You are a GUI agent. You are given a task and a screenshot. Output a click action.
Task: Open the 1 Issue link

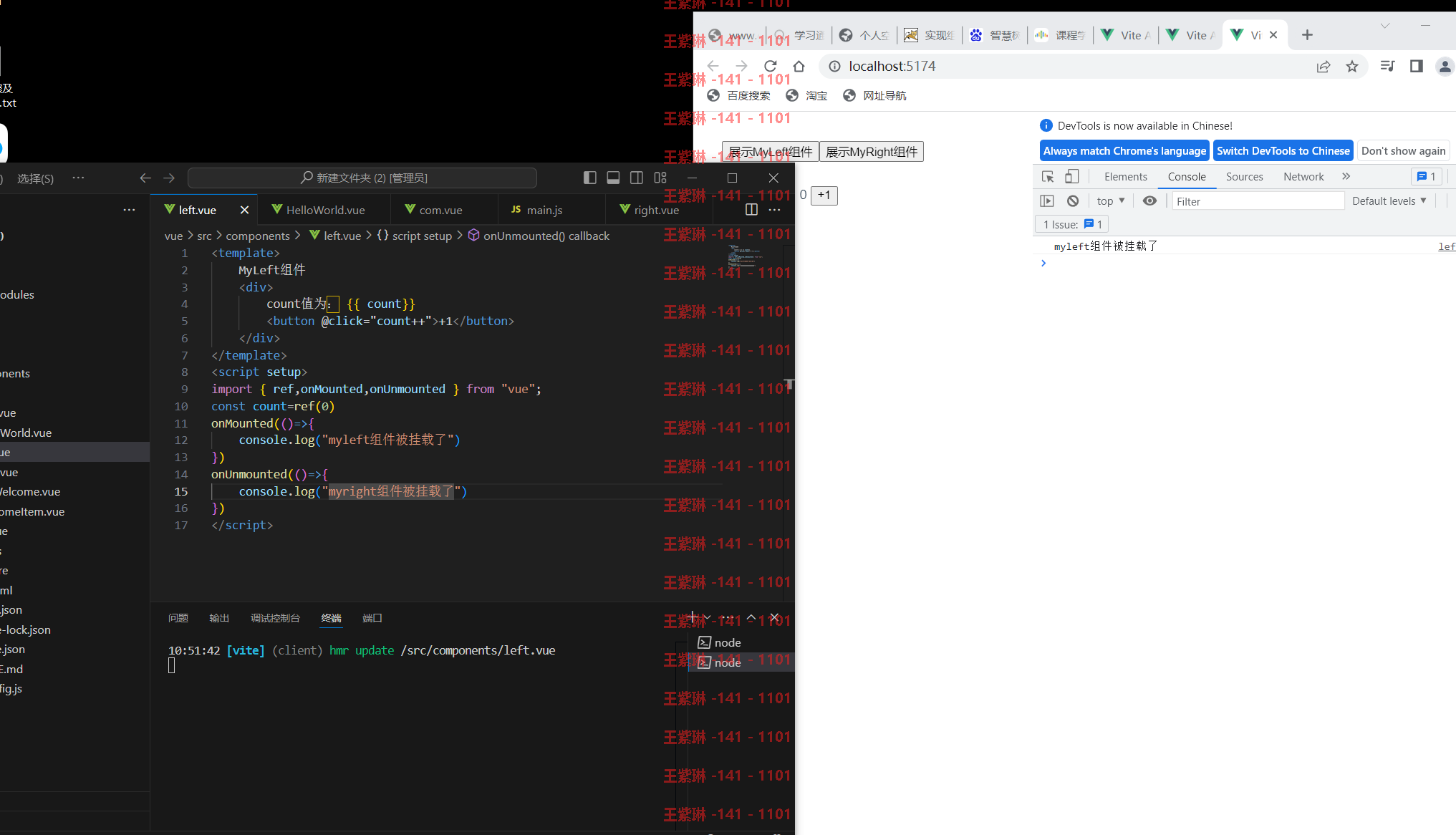click(x=1071, y=225)
